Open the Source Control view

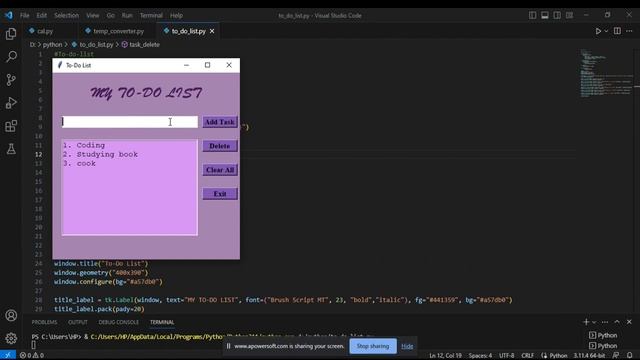pos(11,80)
